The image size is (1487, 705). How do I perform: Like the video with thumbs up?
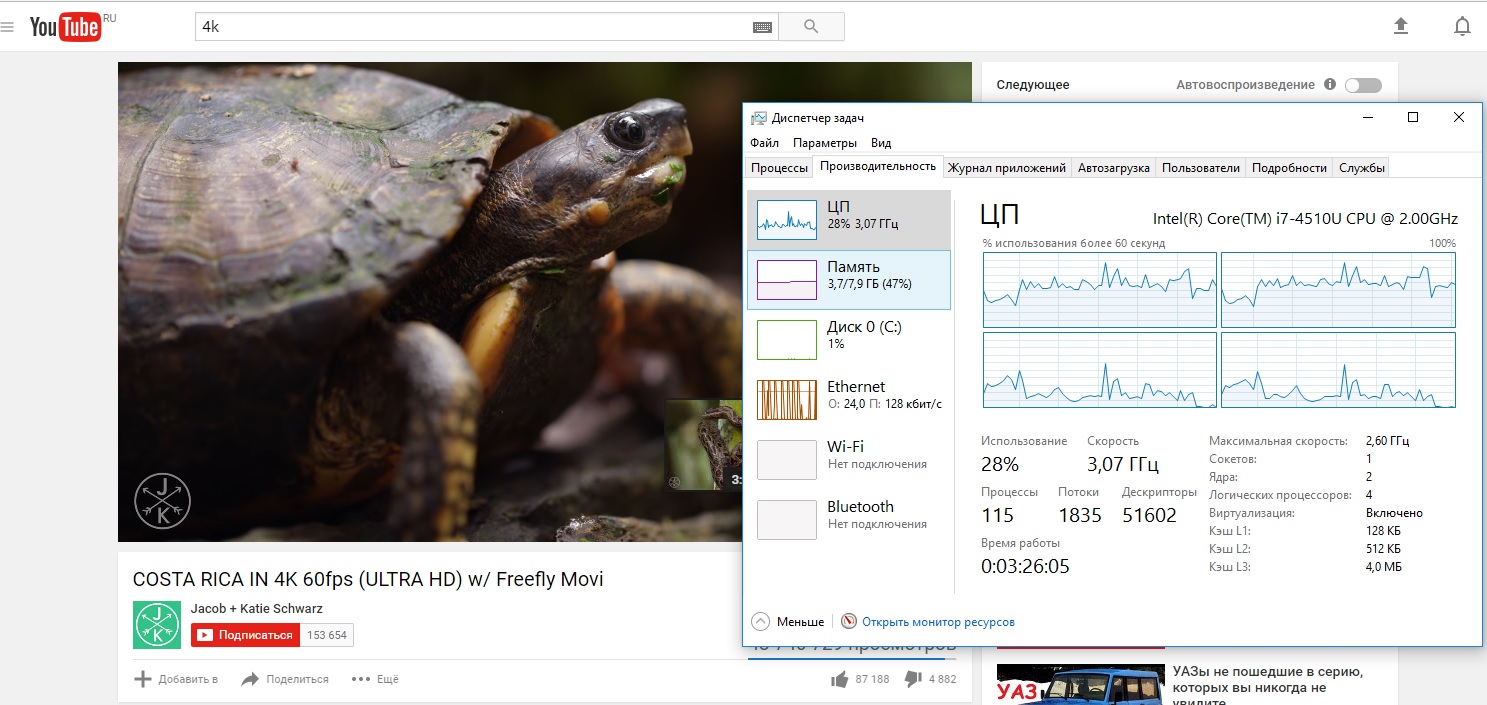[839, 679]
